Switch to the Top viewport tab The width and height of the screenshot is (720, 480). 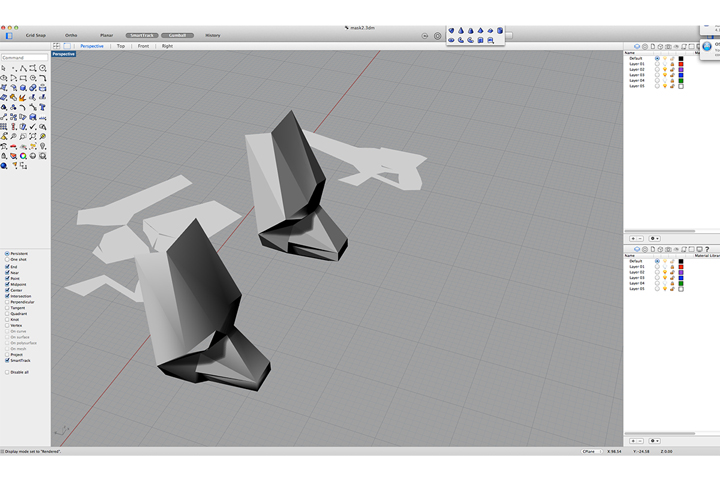point(121,46)
